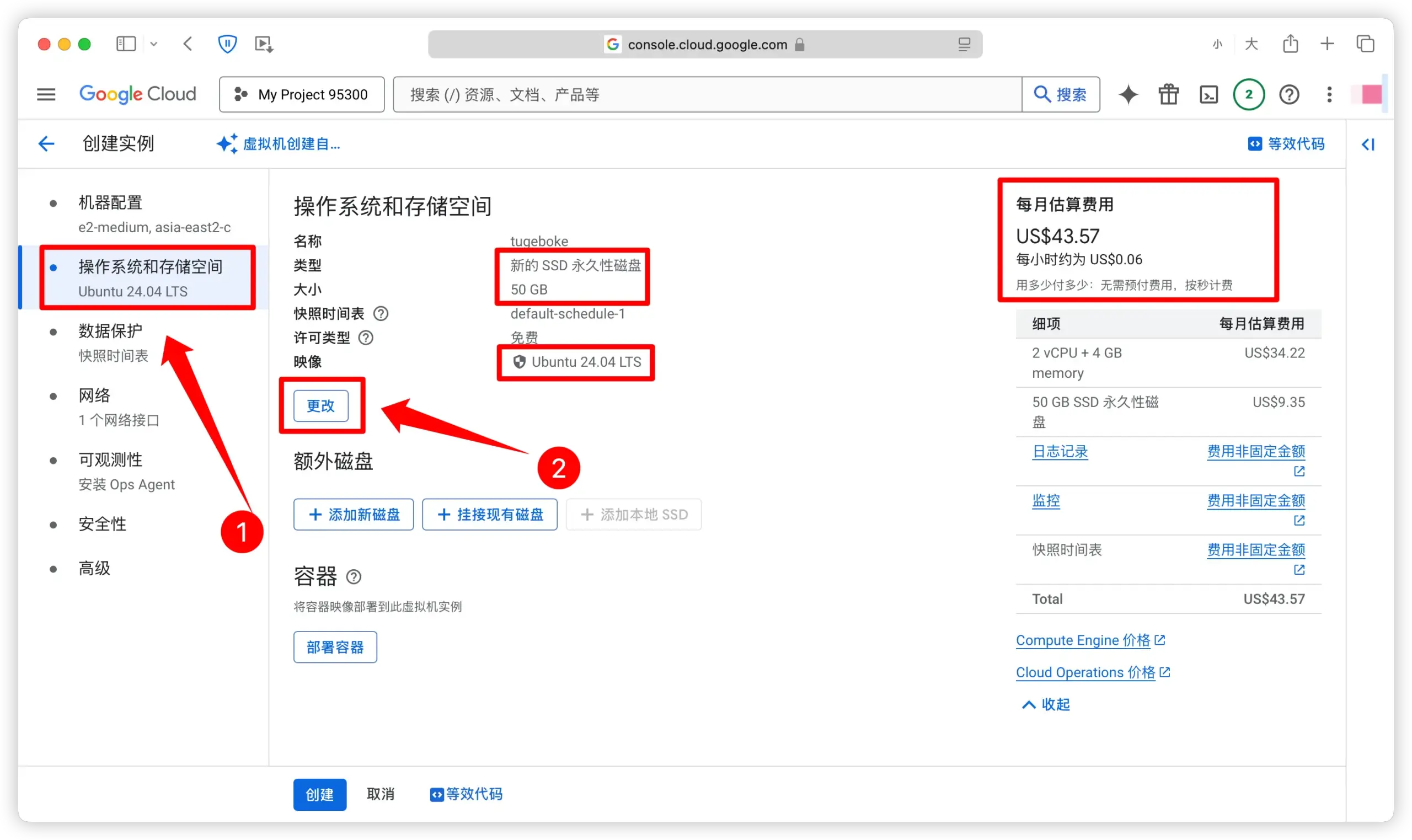Collapse cost details with 收起
The height and width of the screenshot is (840, 1412).
[x=1045, y=704]
